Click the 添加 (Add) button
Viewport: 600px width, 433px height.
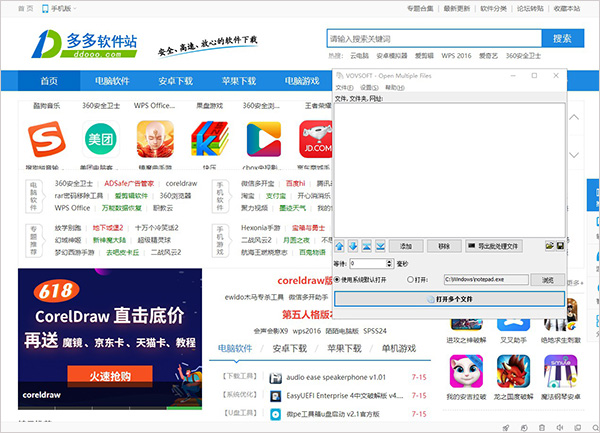click(x=406, y=246)
